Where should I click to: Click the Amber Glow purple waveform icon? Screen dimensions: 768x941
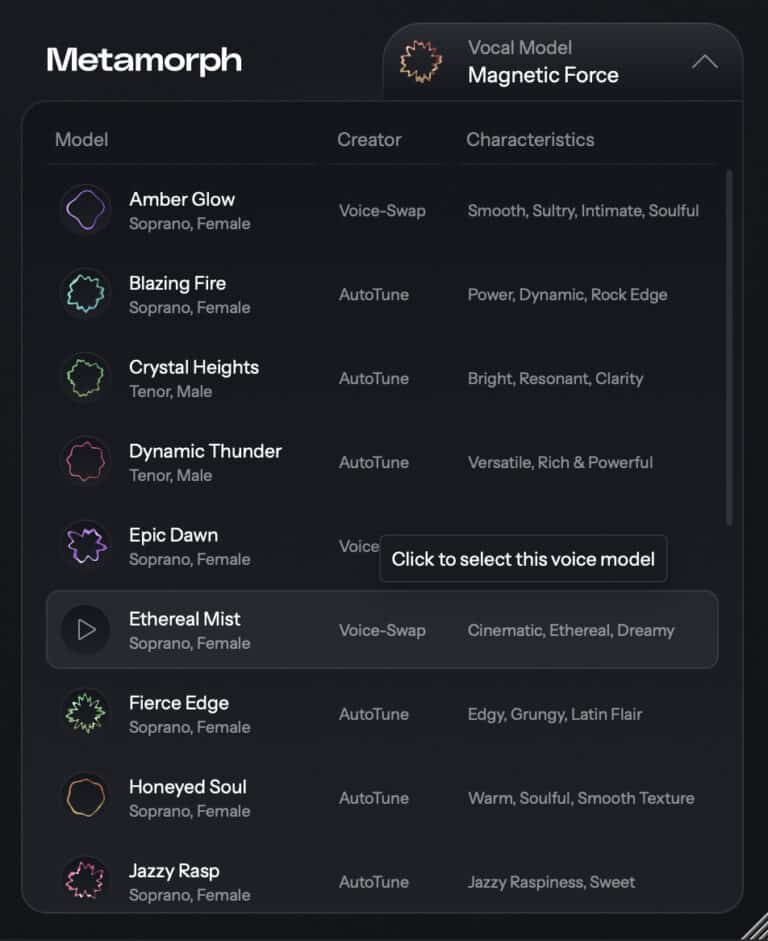[85, 210]
